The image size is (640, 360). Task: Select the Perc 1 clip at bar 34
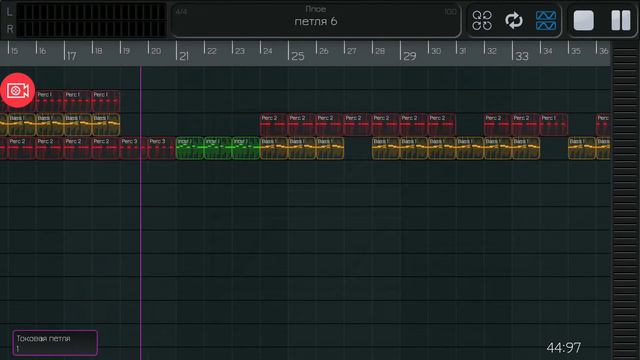coord(554,124)
